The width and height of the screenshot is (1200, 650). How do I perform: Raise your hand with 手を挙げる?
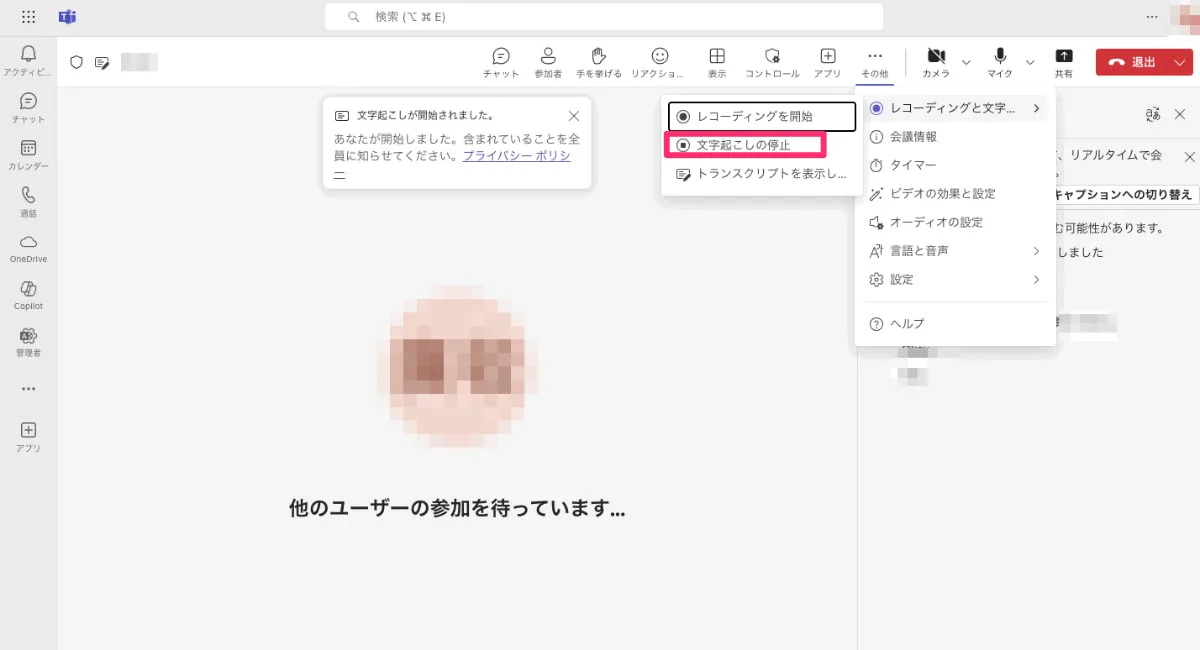[598, 61]
